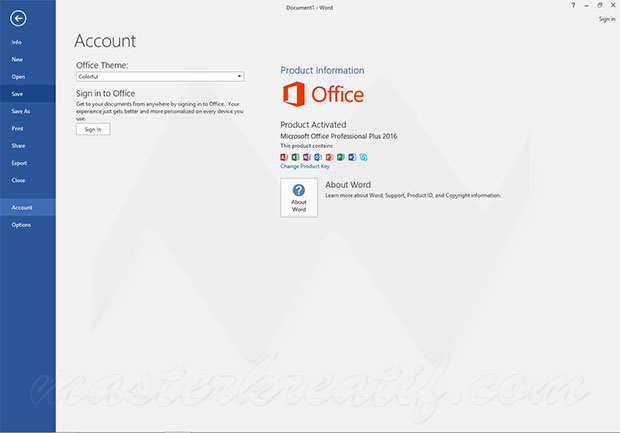Image resolution: width=620 pixels, height=433 pixels.
Task: Click the Access product icon
Action: [x=284, y=157]
